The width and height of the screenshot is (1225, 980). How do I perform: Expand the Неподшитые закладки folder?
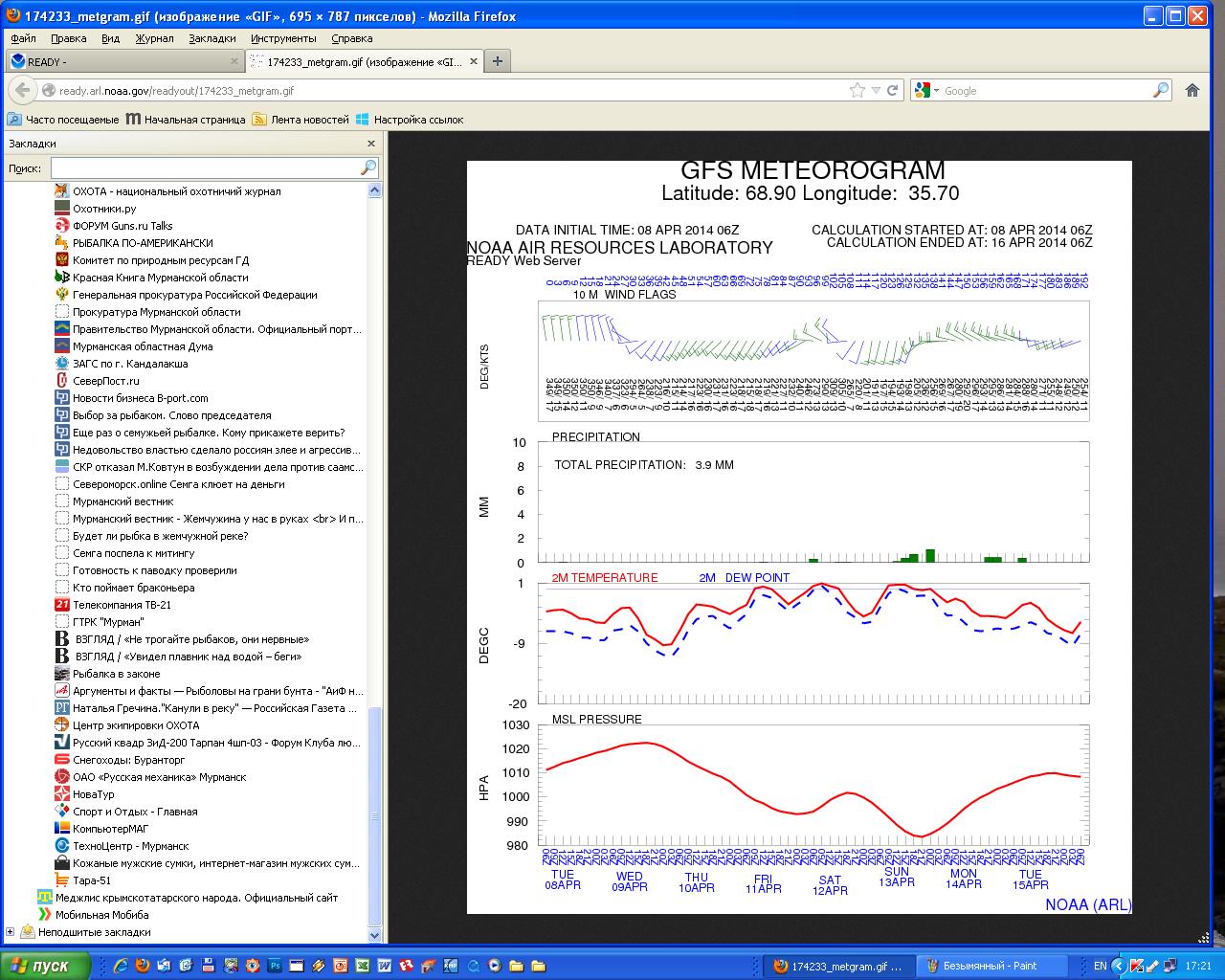click(11, 932)
